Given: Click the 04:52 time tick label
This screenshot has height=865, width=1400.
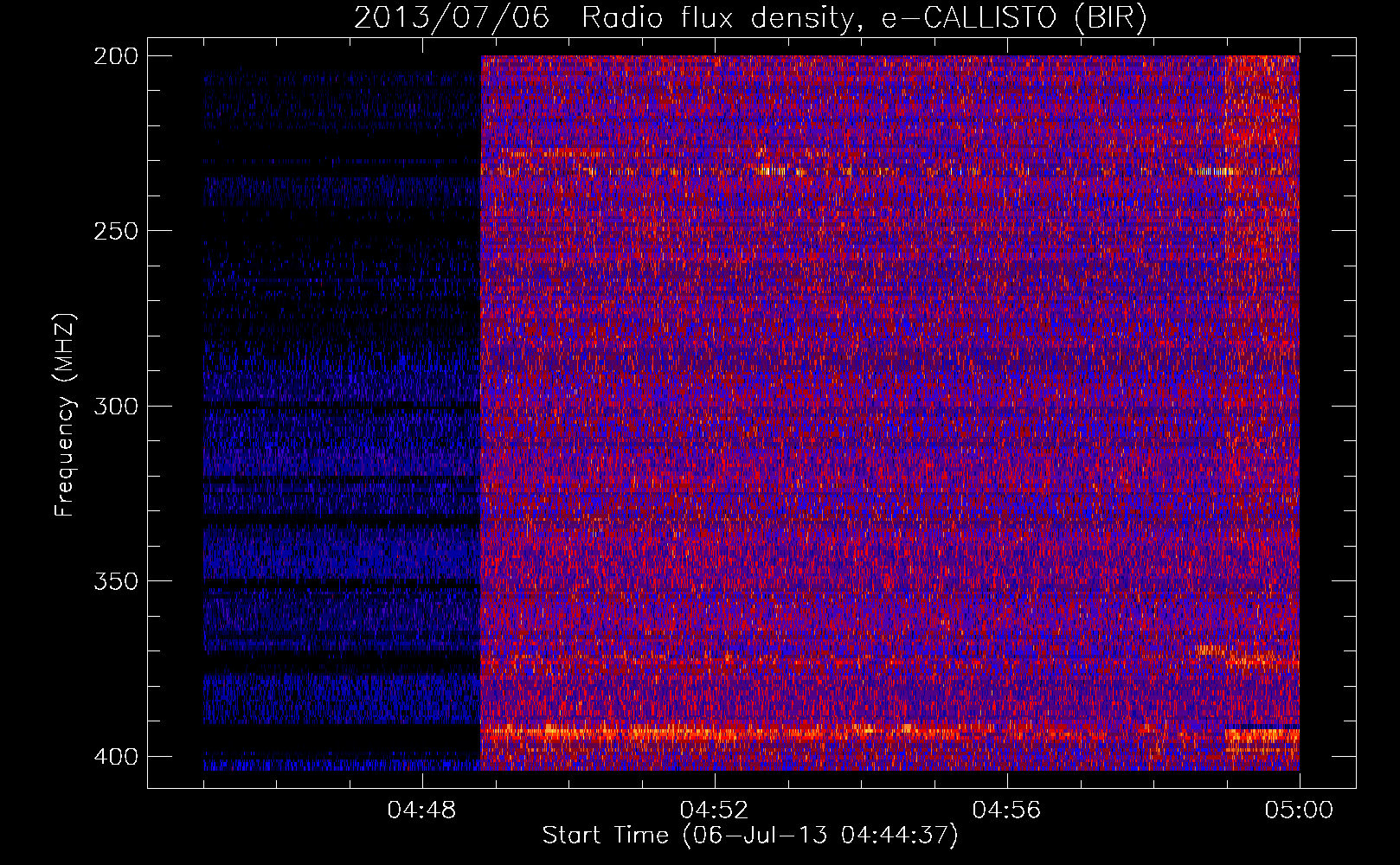Looking at the screenshot, I should 715,811.
